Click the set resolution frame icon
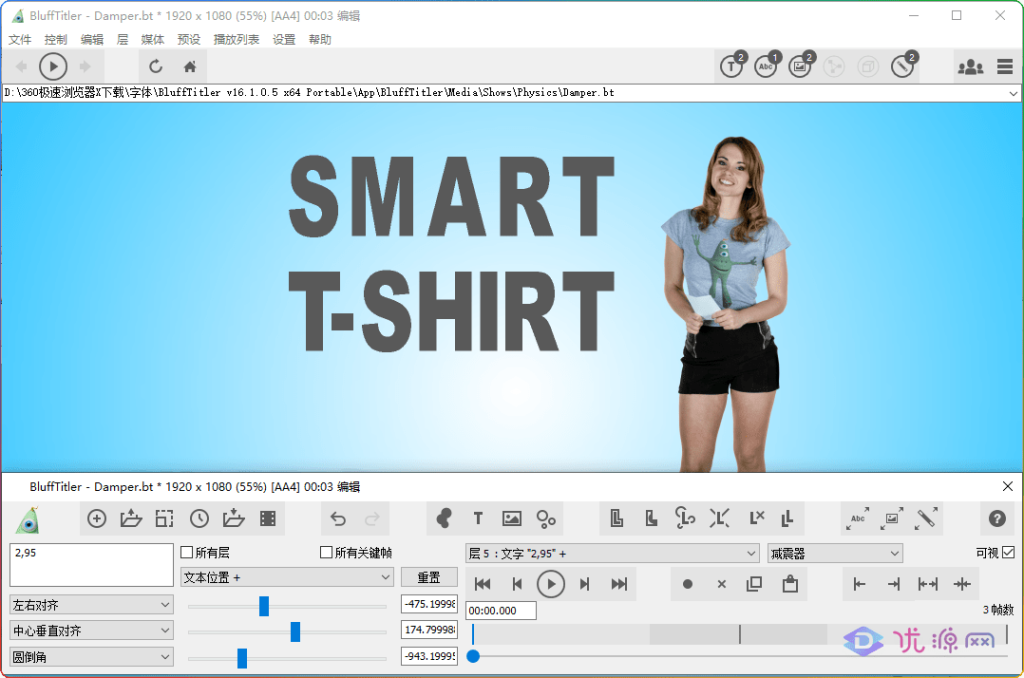Screen dimensions: 1024x678 point(165,519)
